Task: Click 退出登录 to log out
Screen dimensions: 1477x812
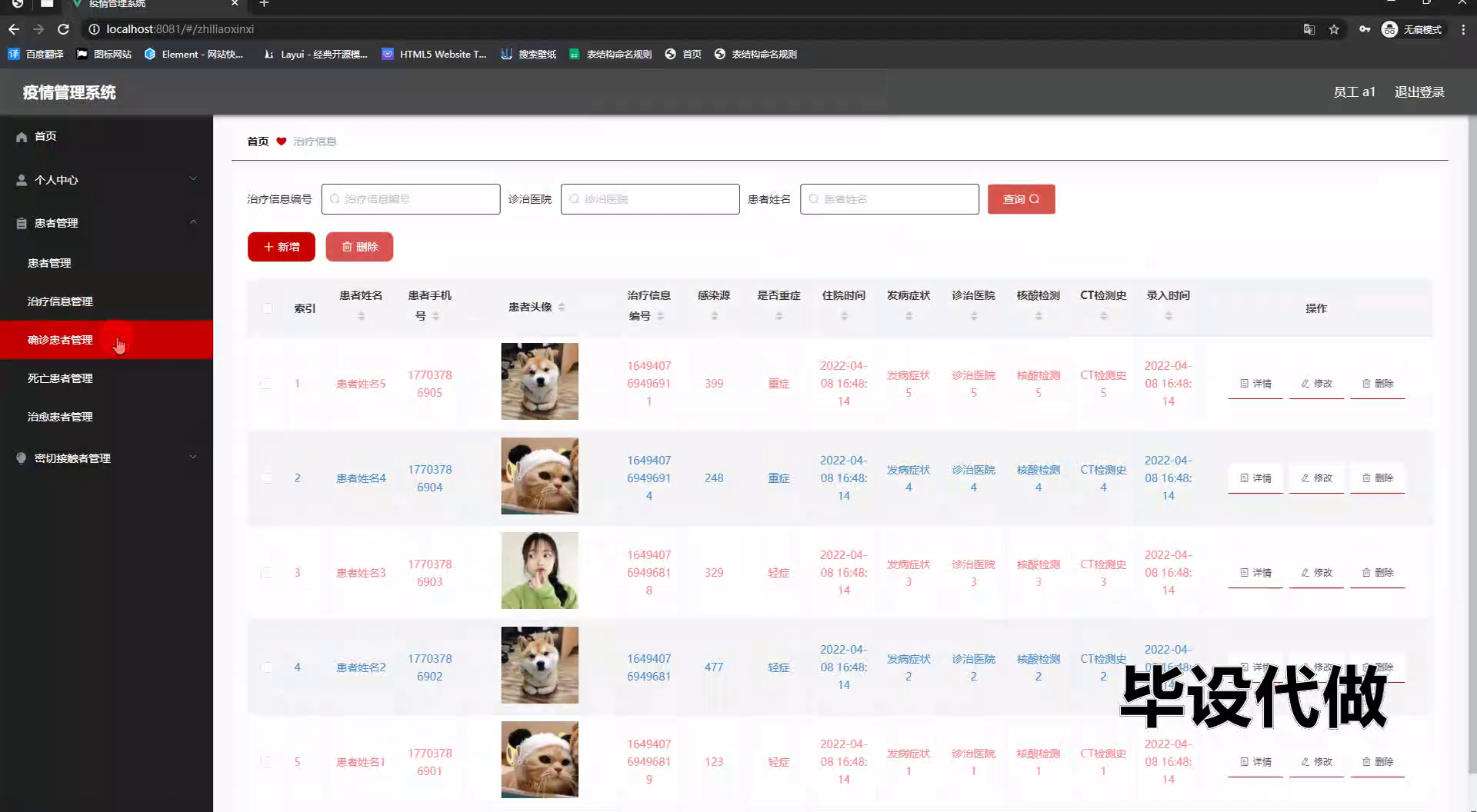Action: tap(1419, 92)
